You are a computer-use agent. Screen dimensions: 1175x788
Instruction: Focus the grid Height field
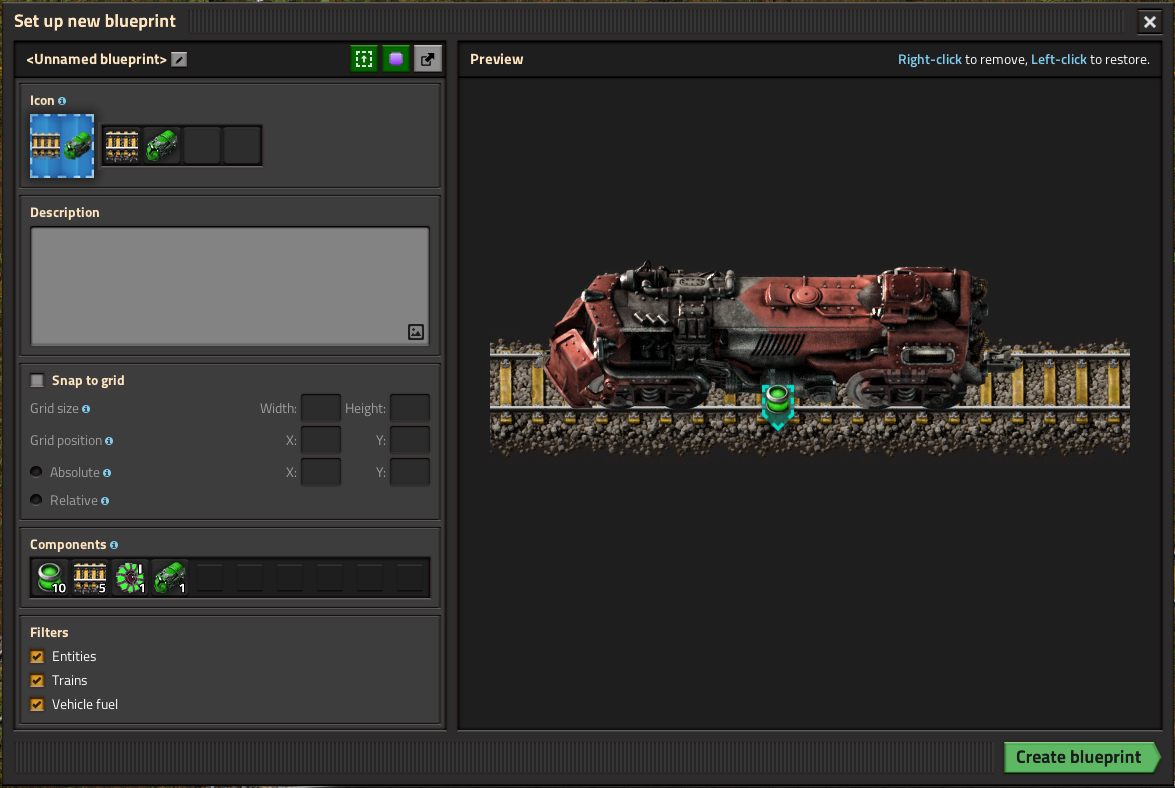tap(410, 408)
